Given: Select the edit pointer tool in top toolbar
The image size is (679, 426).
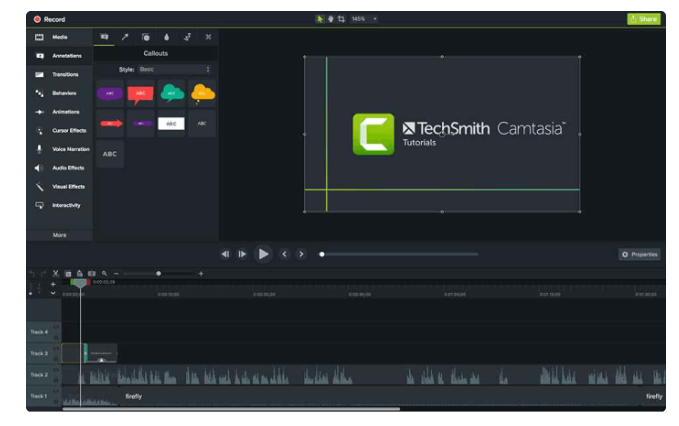Looking at the screenshot, I should pyautogui.click(x=320, y=19).
